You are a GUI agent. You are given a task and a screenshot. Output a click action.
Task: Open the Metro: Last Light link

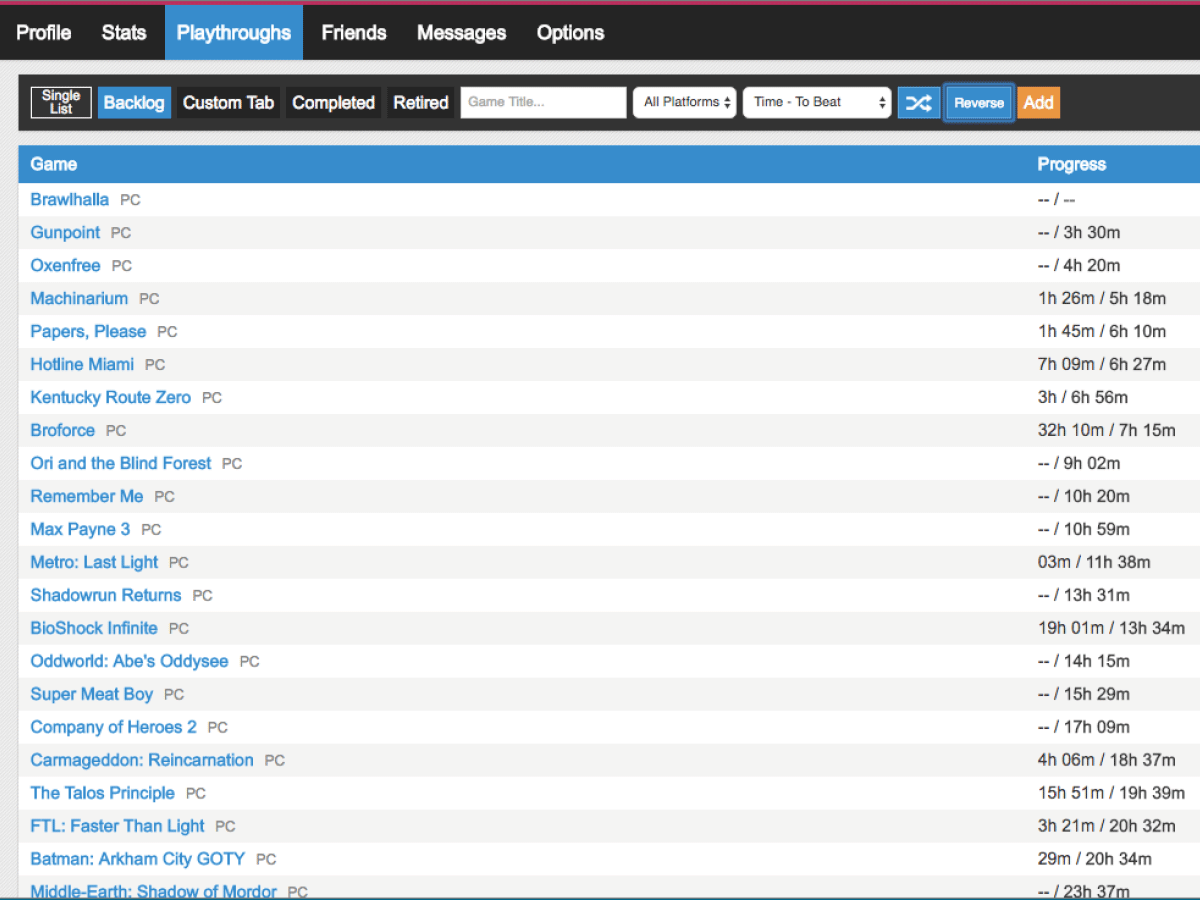tap(95, 562)
